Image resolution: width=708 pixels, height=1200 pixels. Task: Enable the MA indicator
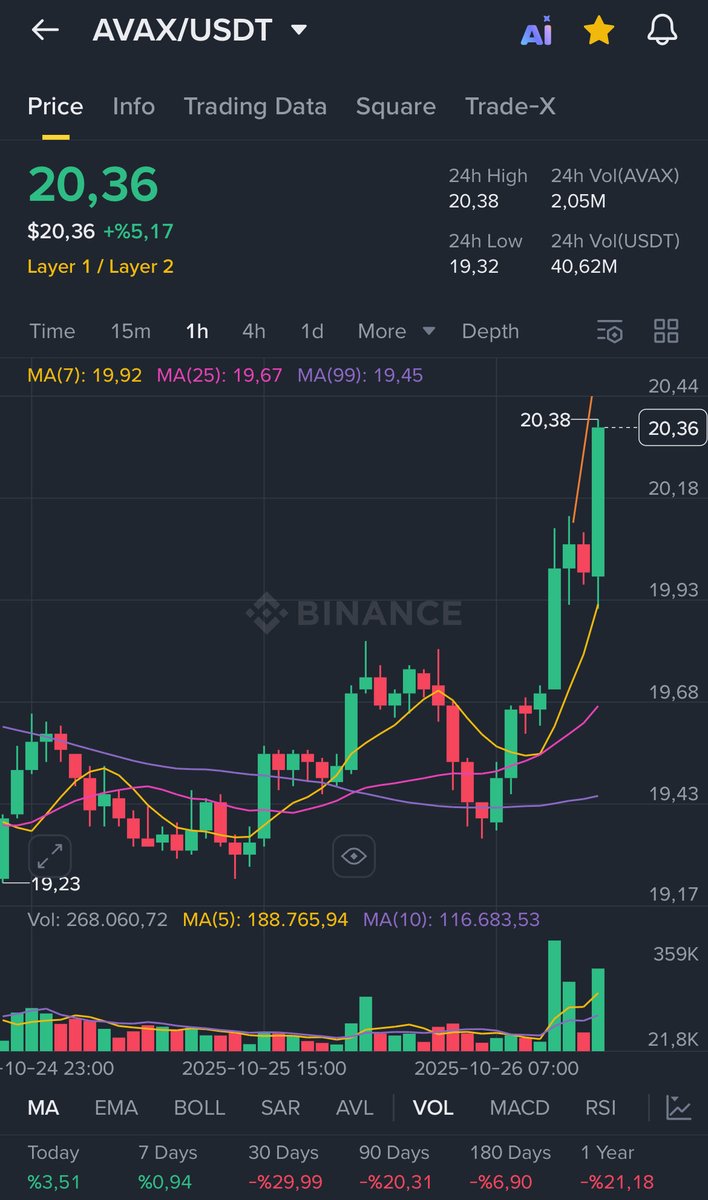[x=43, y=1107]
